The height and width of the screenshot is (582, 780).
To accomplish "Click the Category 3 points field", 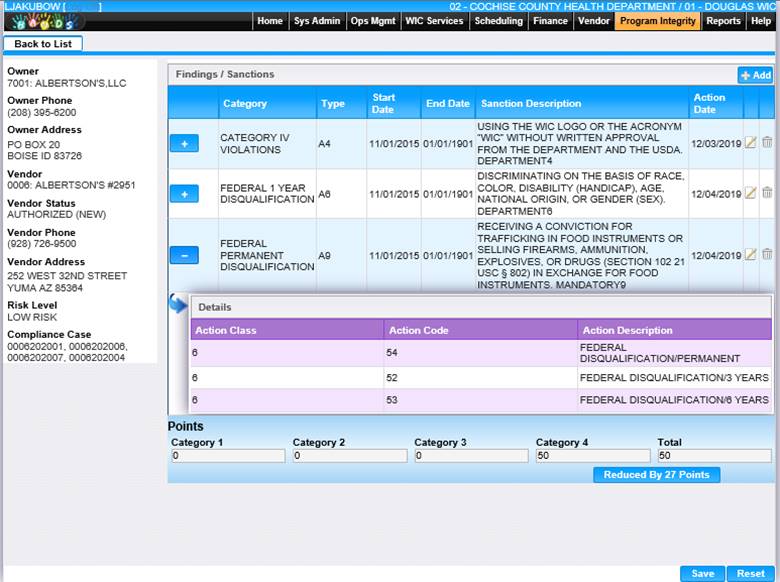I will coord(472,456).
